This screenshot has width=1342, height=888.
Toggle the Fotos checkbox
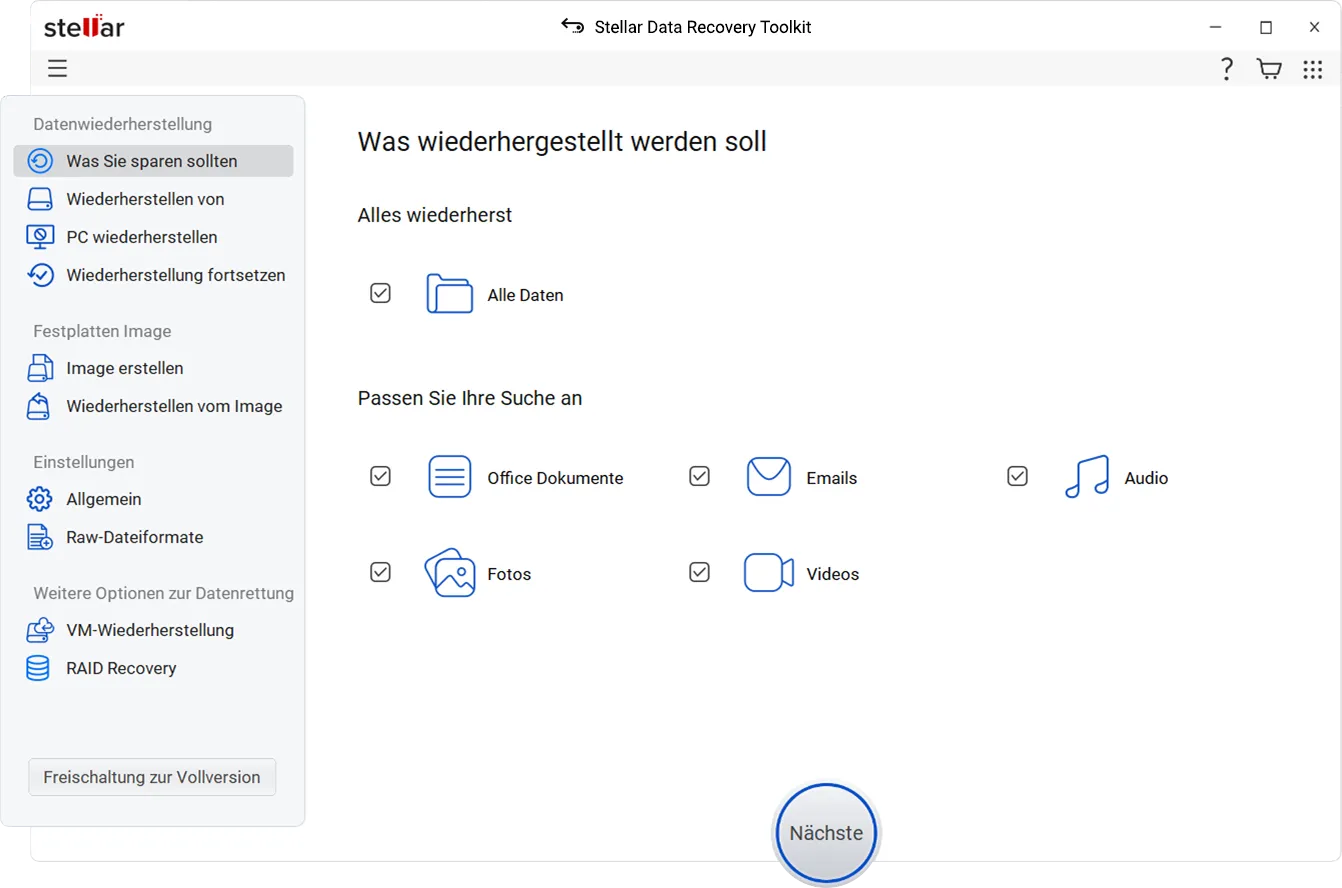[x=380, y=572]
